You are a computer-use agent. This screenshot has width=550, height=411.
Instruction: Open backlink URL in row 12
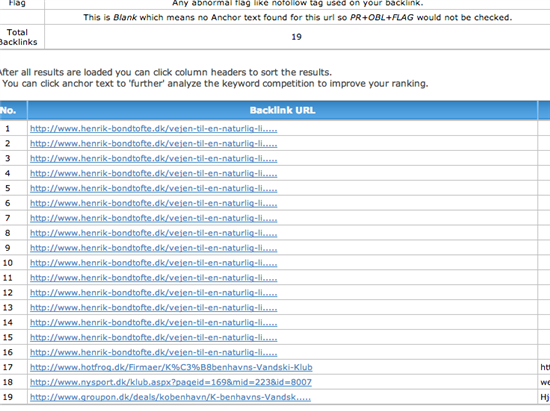[x=154, y=293]
